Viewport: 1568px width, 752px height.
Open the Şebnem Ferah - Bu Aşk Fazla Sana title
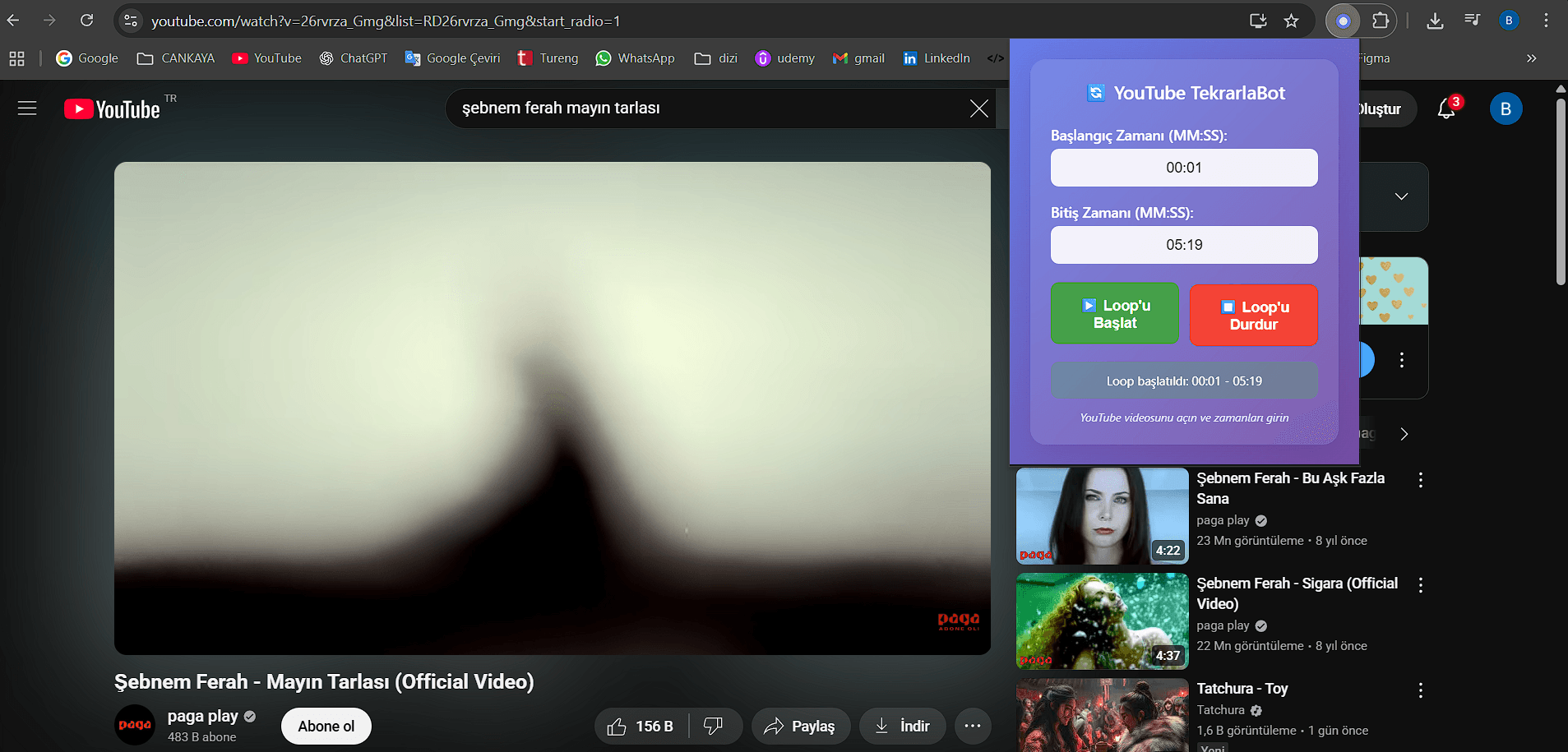click(x=1291, y=488)
